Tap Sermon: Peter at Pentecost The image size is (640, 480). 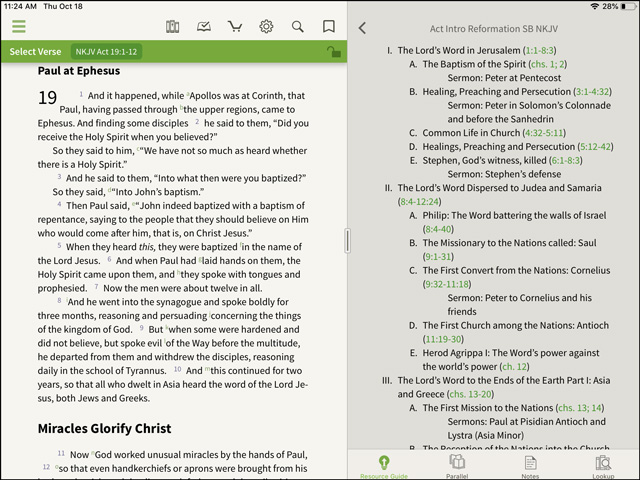[x=504, y=78]
